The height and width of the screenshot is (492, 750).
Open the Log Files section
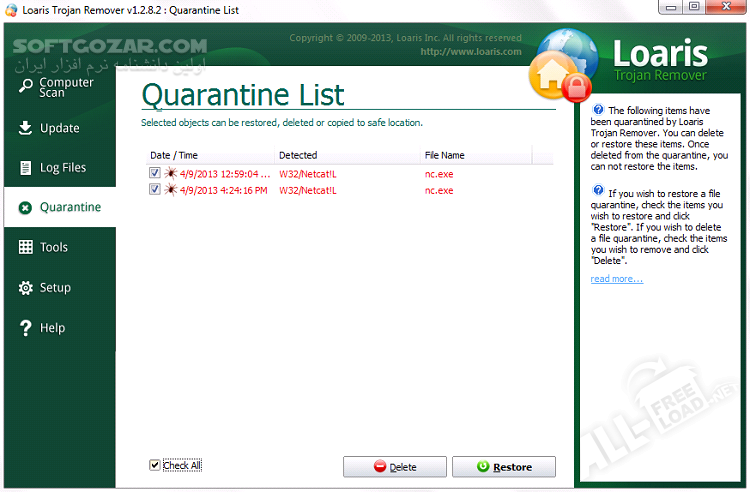click(x=63, y=168)
